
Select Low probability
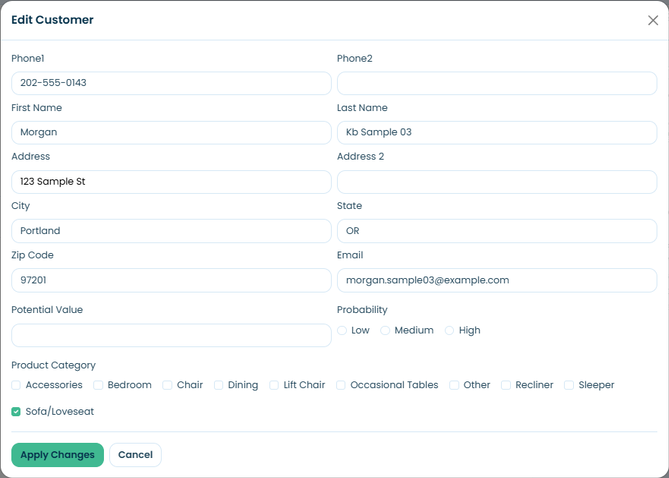click(x=342, y=330)
